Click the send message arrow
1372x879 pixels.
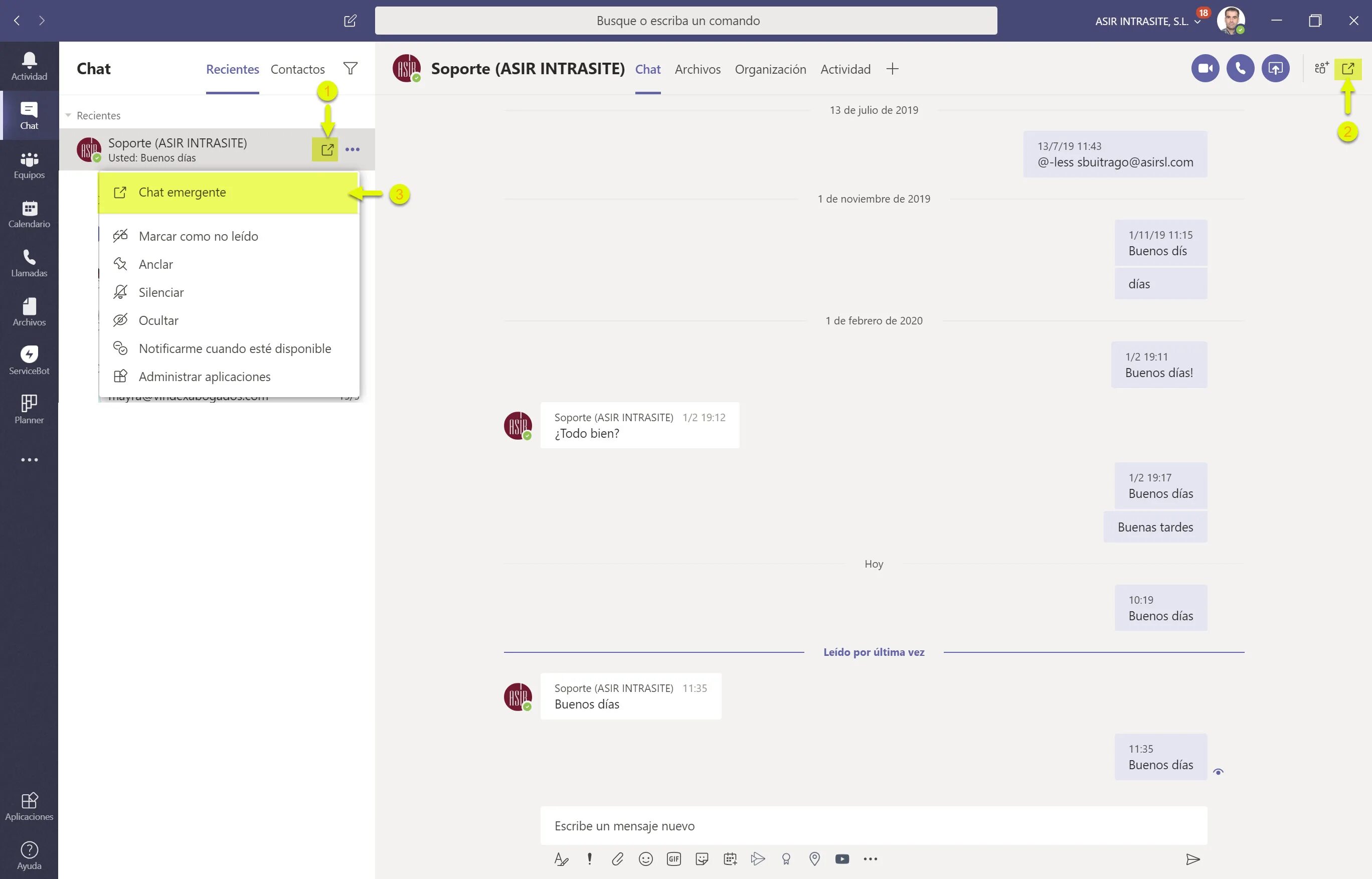point(1193,859)
